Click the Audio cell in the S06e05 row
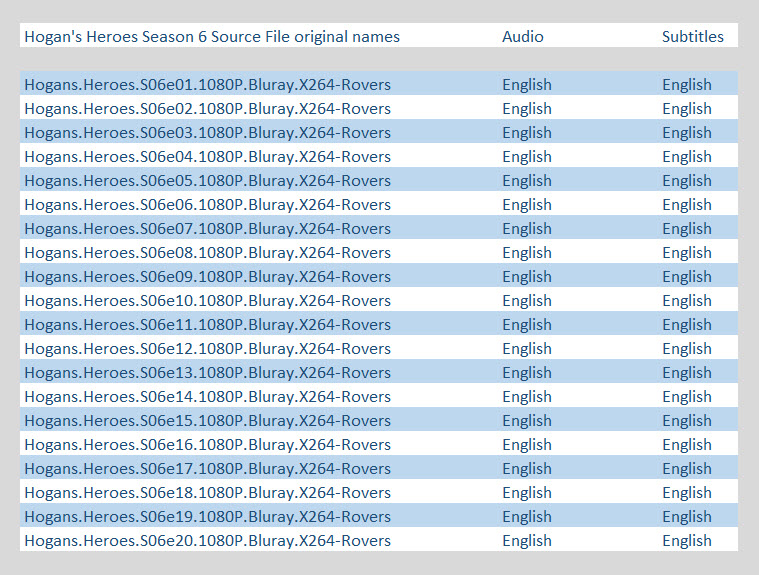The height and width of the screenshot is (575, 759). (x=527, y=181)
